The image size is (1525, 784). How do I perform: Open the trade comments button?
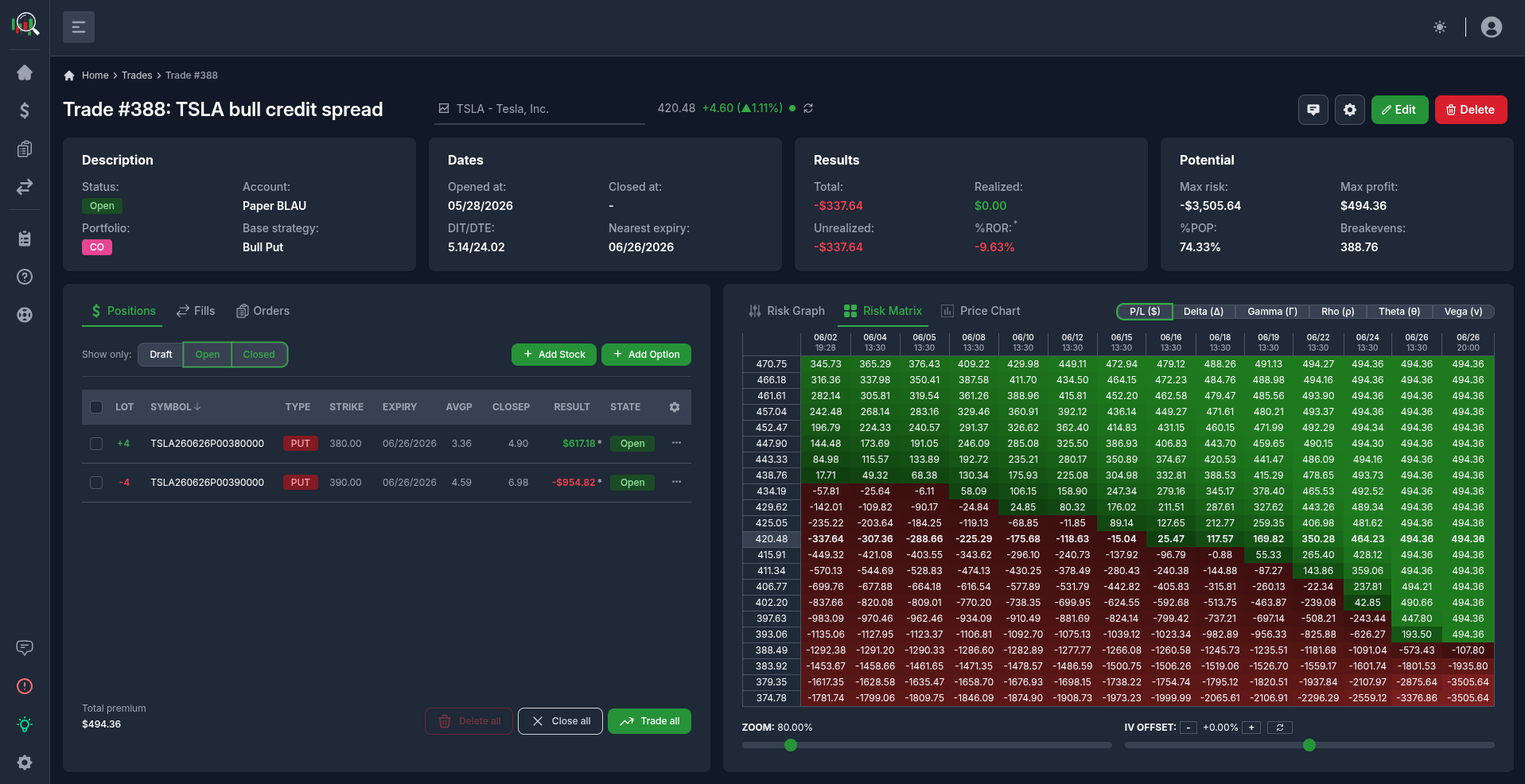(x=1313, y=110)
